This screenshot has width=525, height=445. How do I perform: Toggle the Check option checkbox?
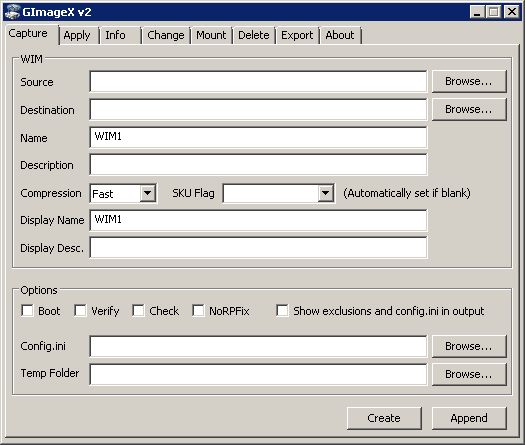(x=138, y=311)
